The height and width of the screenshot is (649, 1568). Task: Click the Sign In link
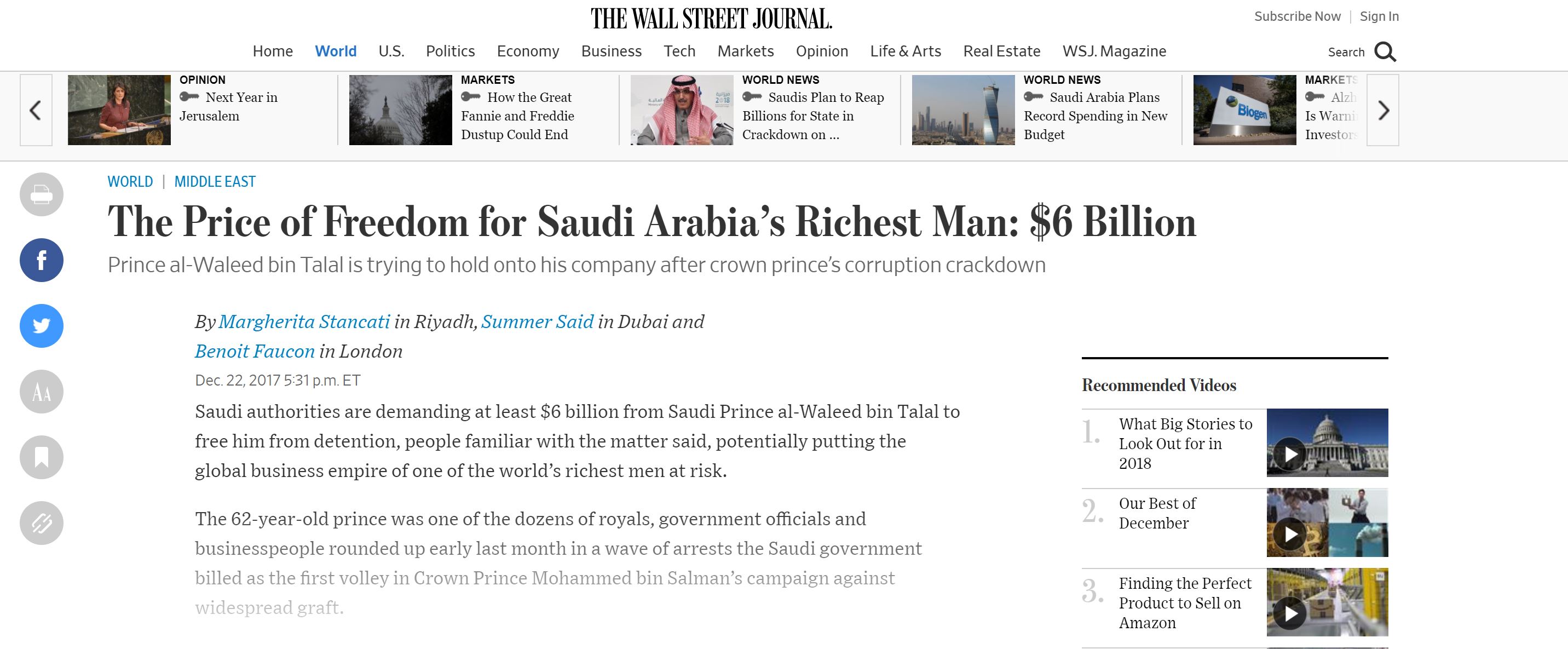pyautogui.click(x=1379, y=16)
